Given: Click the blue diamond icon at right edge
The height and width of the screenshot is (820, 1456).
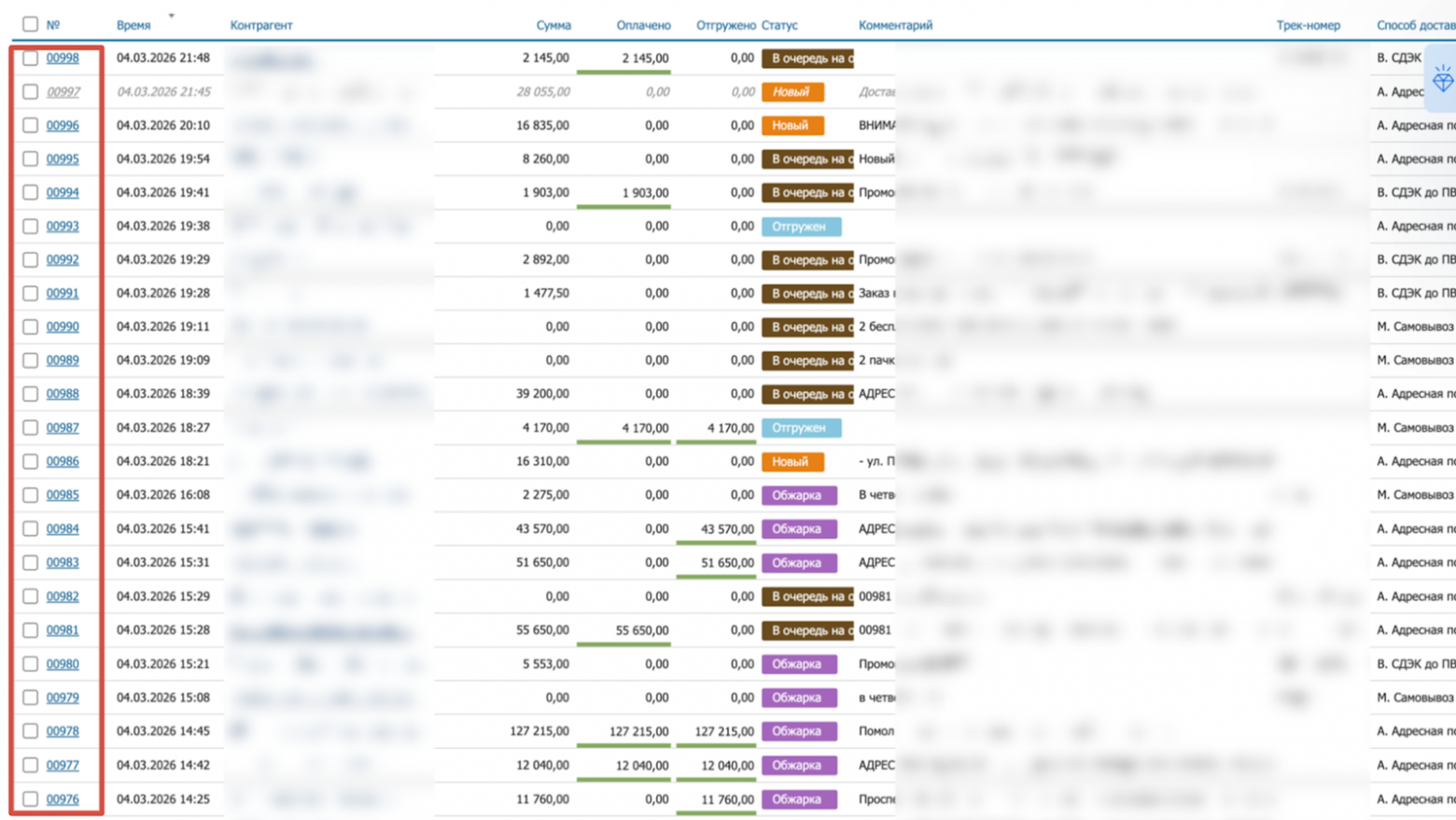Looking at the screenshot, I should pos(1443,80).
